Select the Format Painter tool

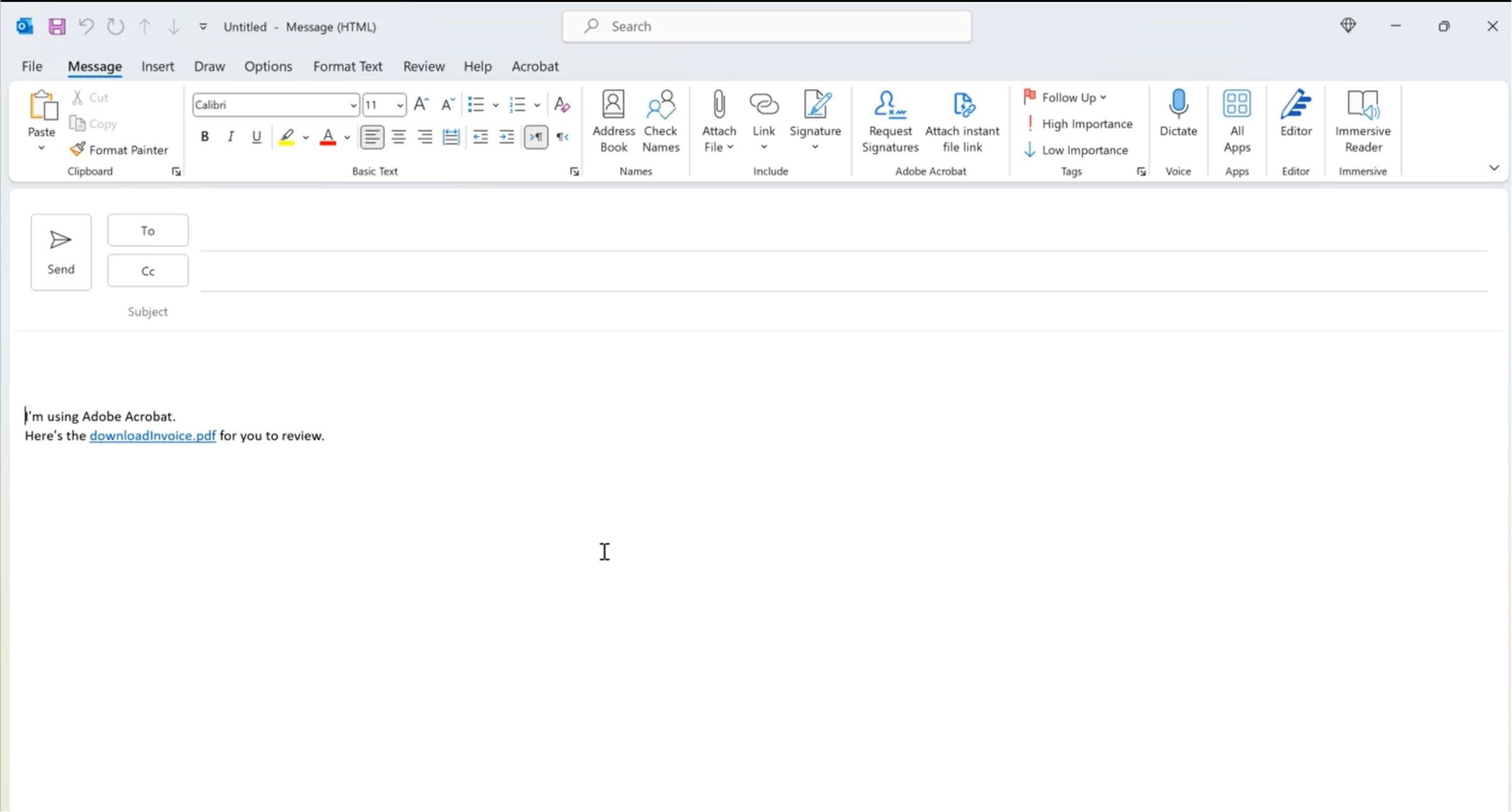pyautogui.click(x=119, y=150)
